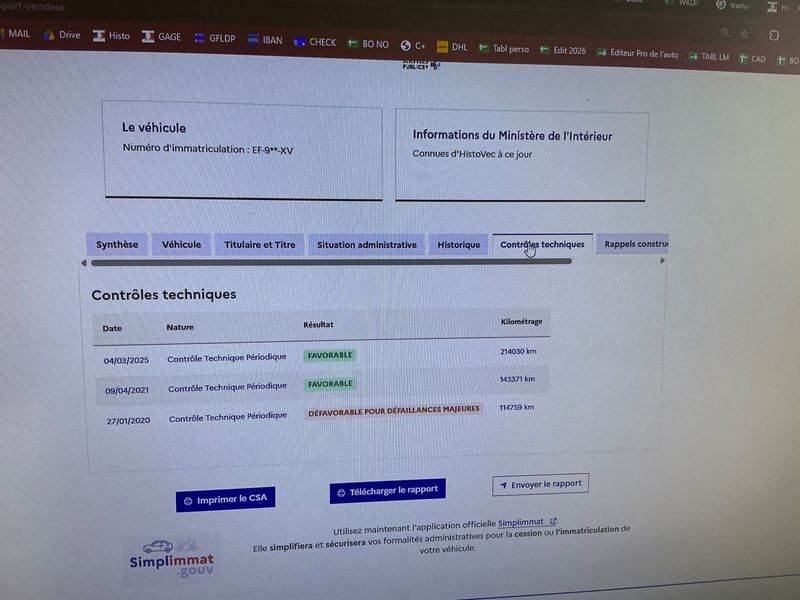Image resolution: width=800 pixels, height=600 pixels.
Task: Bookmark this page with the star icon
Action: coord(744,34)
